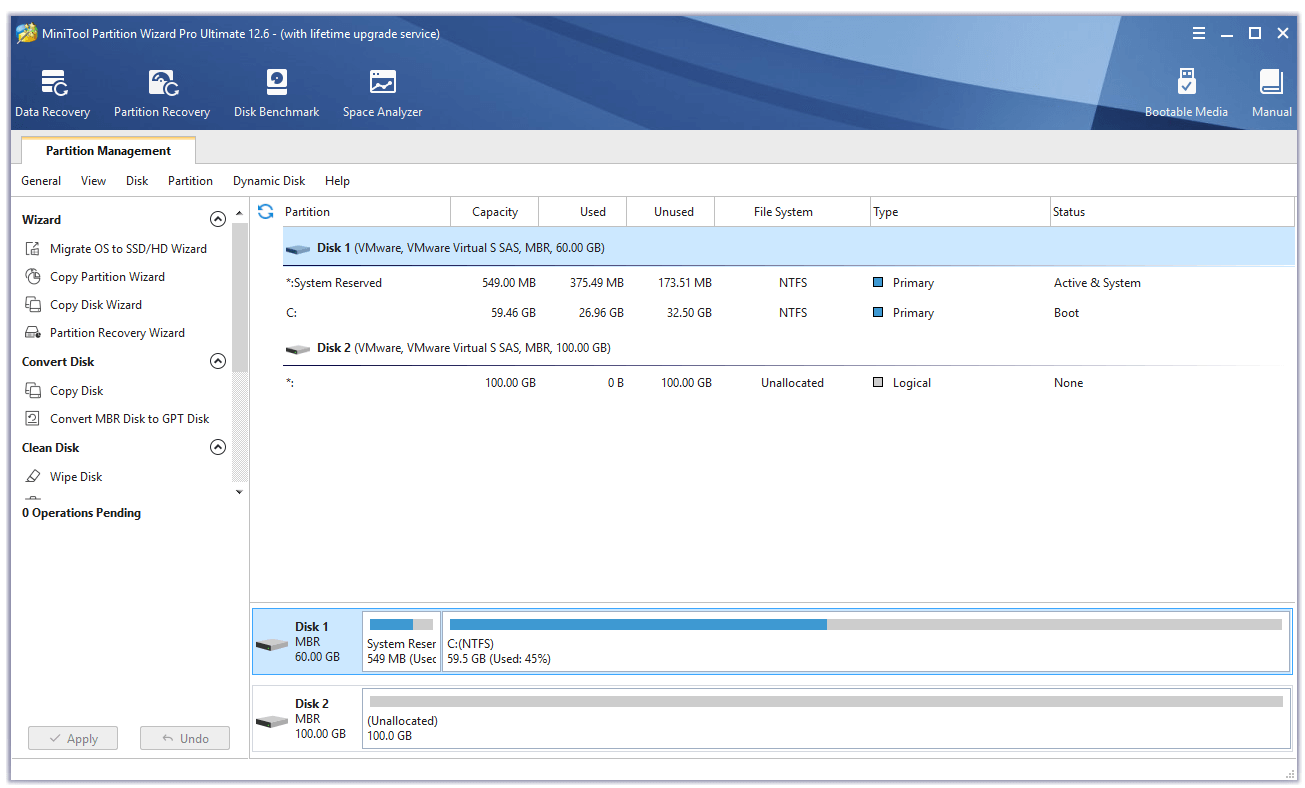
Task: Click the Disk 1 drive icon in disk map
Action: [x=271, y=644]
